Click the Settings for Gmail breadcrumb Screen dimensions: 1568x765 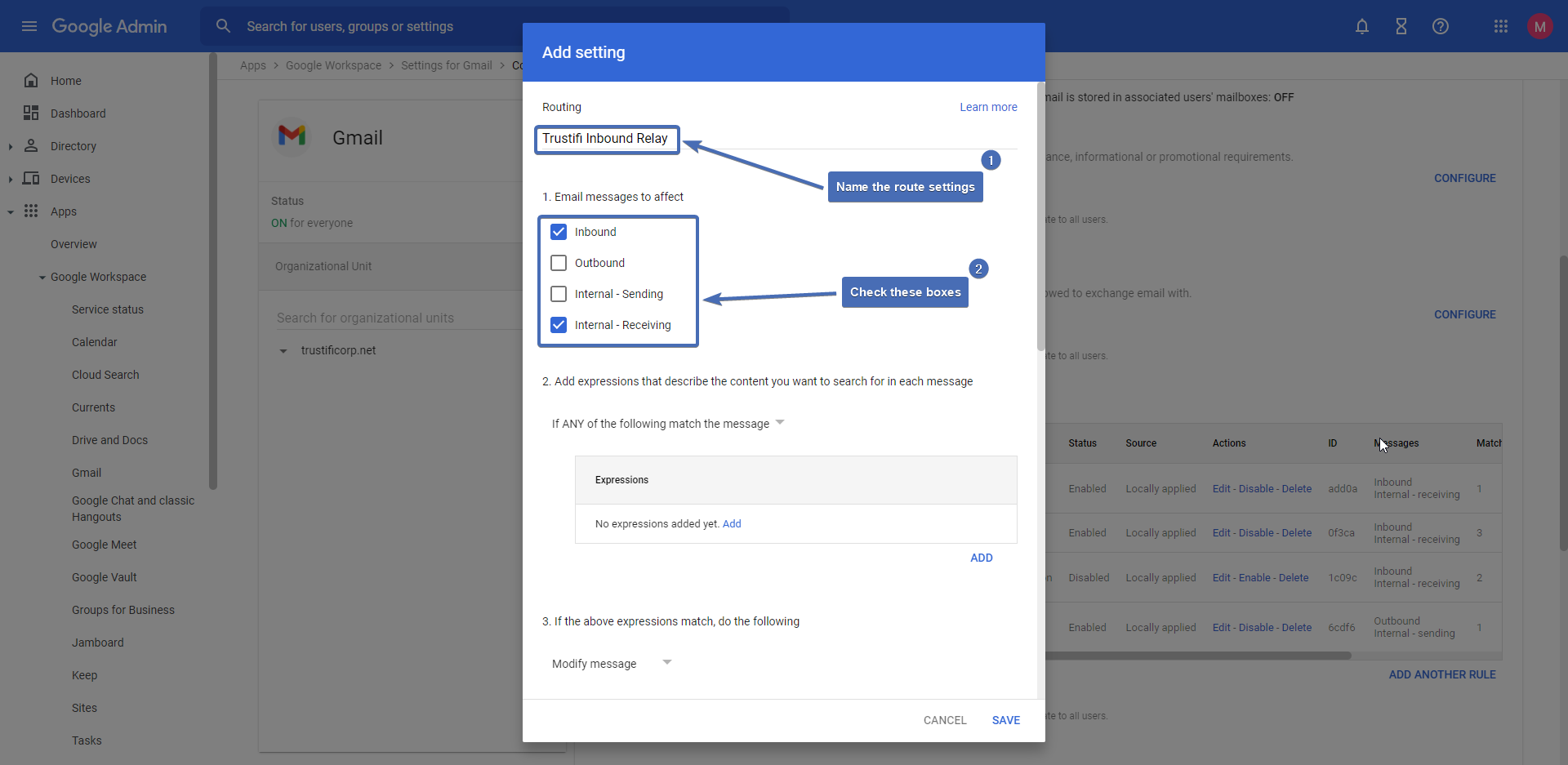447,65
